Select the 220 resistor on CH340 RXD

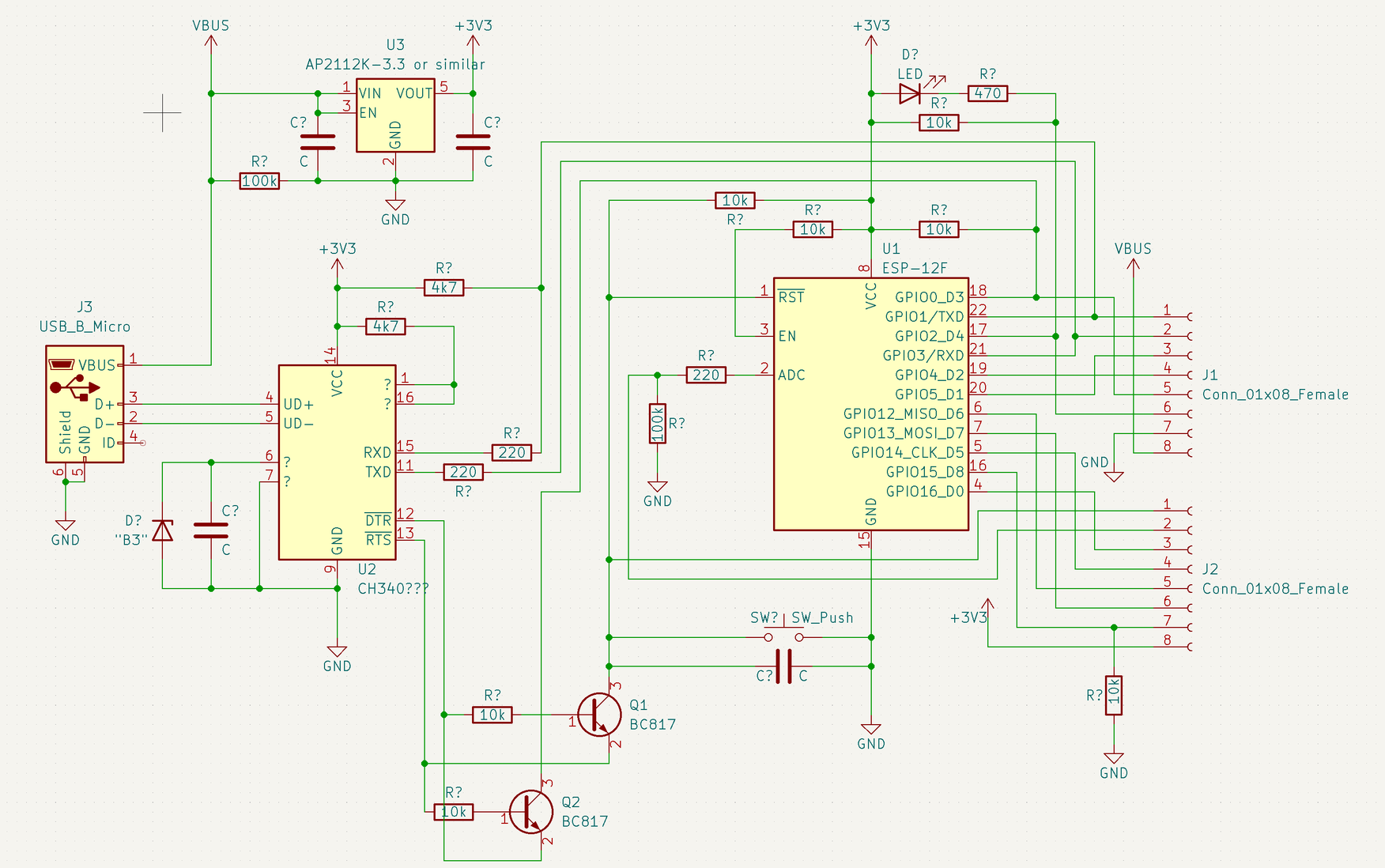[x=511, y=452]
